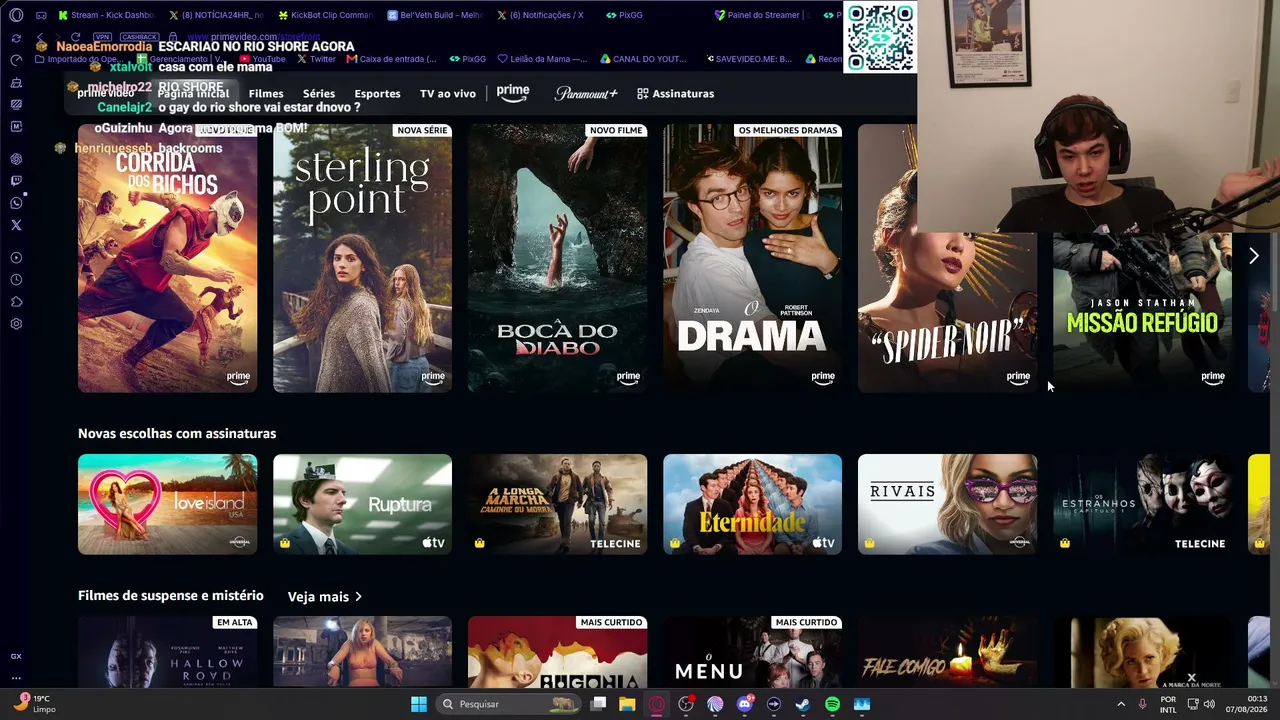The height and width of the screenshot is (720, 1280).
Task: Open Task View on the taskbar
Action: [598, 704]
